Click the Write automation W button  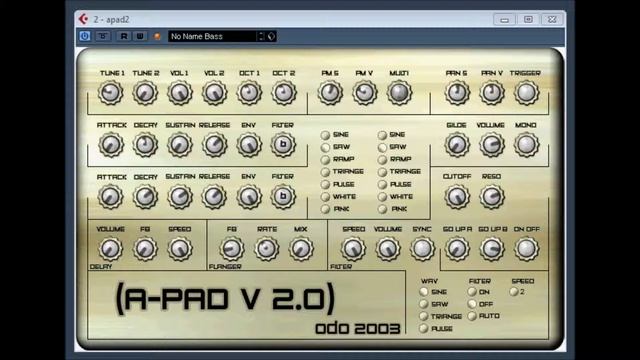(x=140, y=36)
